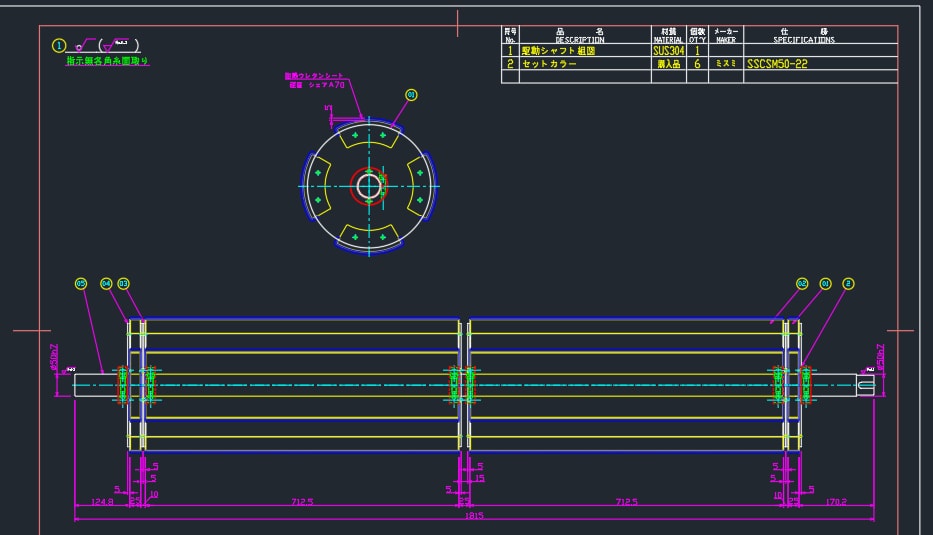Select balloon 2 pointing to the set collar

tap(849, 284)
